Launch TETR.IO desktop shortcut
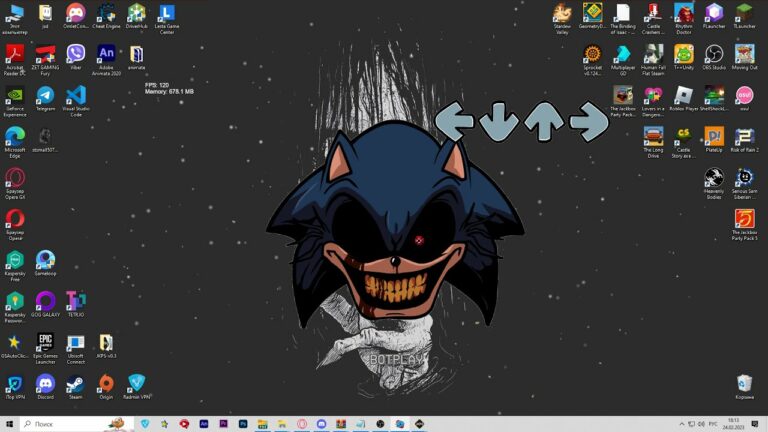The image size is (768, 432). 76,305
